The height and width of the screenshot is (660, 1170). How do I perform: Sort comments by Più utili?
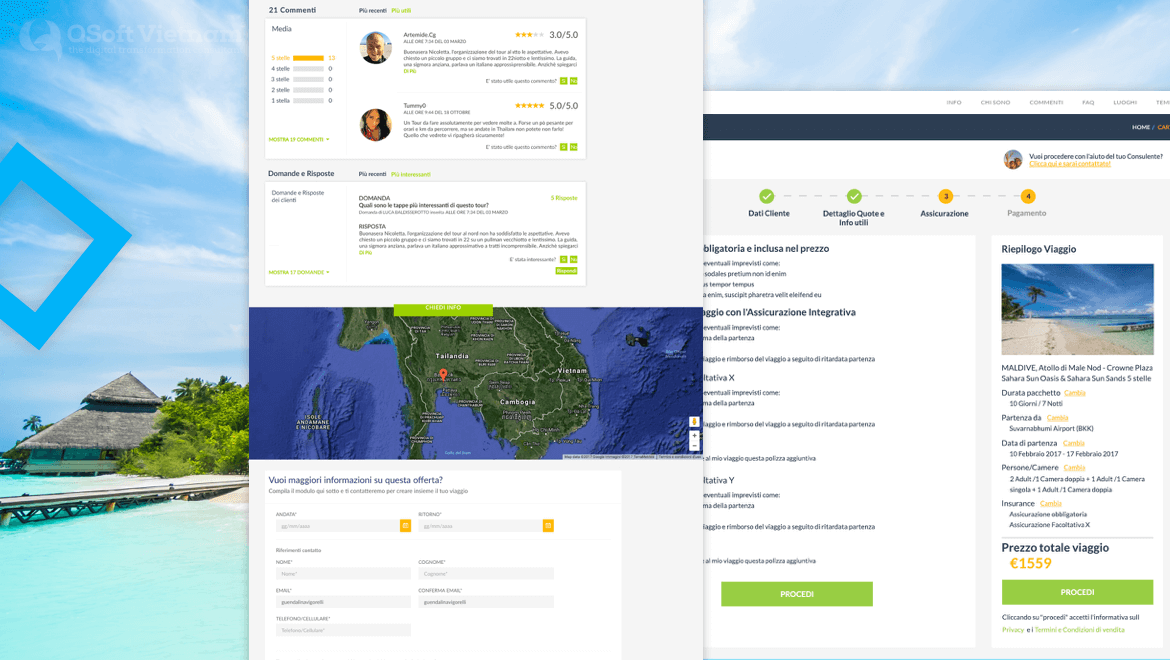tap(401, 10)
